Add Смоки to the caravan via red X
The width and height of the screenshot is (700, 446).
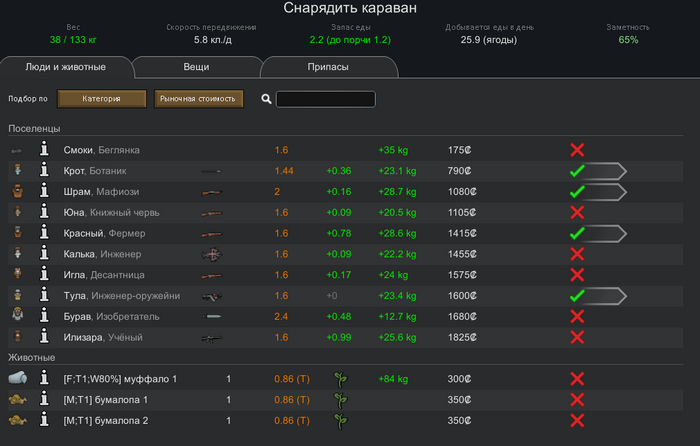pyautogui.click(x=577, y=150)
